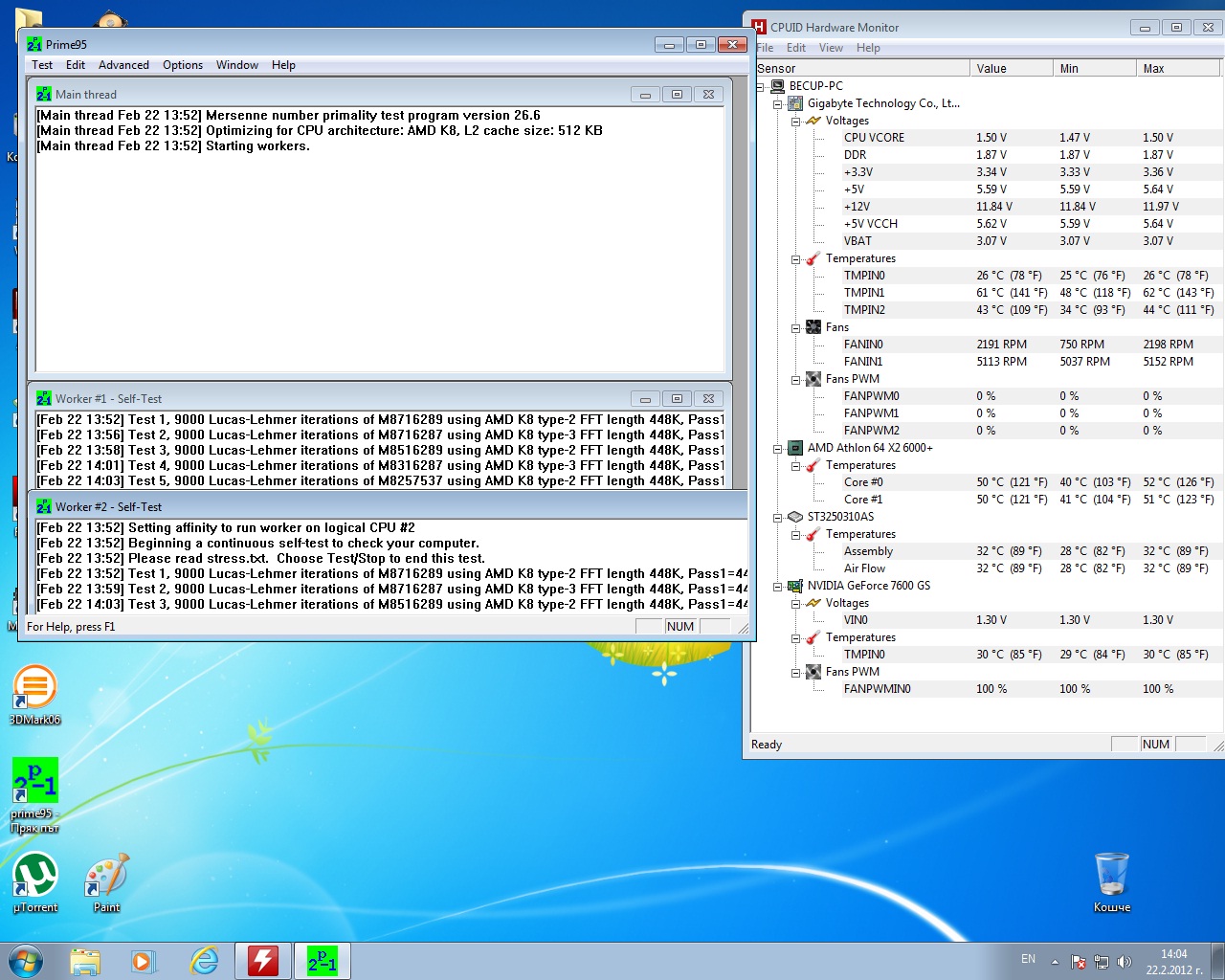Click the Gigabyte Temperatures thermometer icon
Screen dimensions: 1225x980
coord(813,258)
